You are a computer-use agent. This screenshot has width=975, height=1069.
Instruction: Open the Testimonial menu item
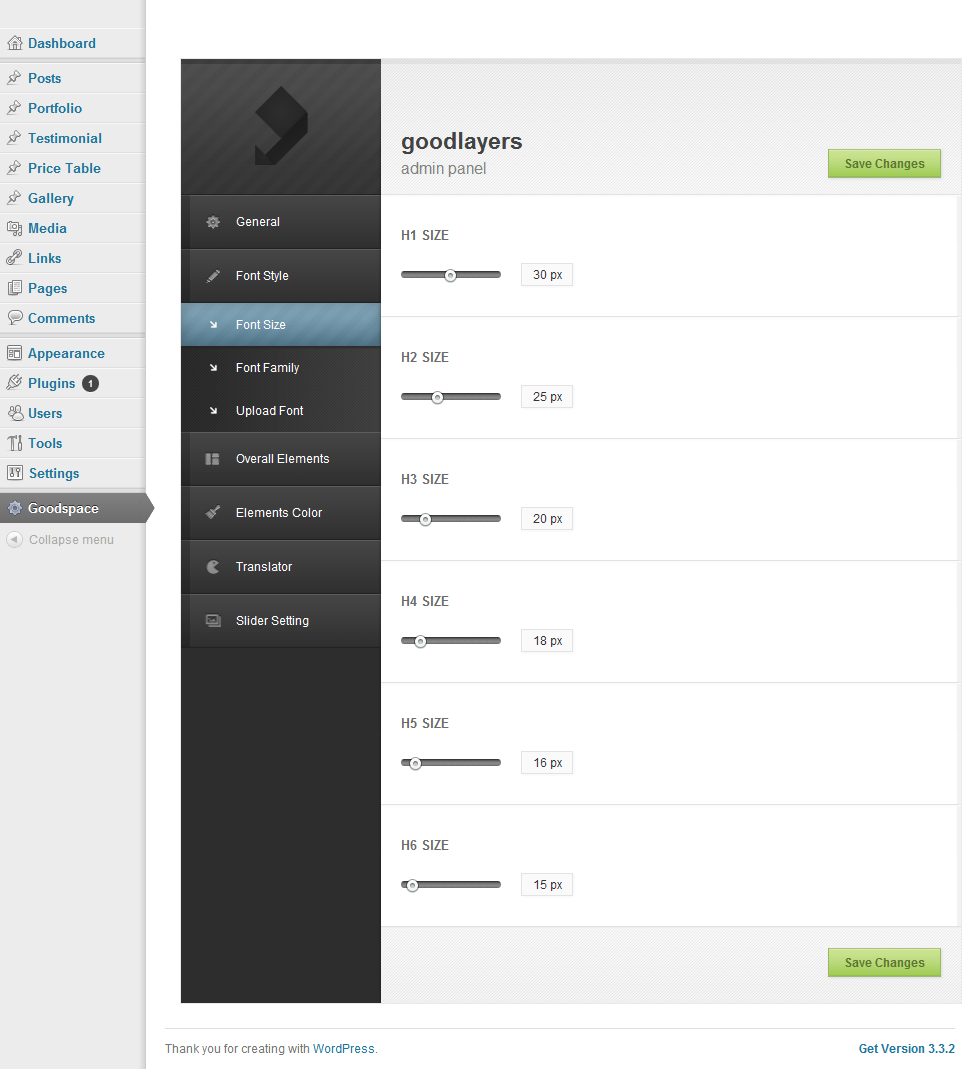point(72,138)
